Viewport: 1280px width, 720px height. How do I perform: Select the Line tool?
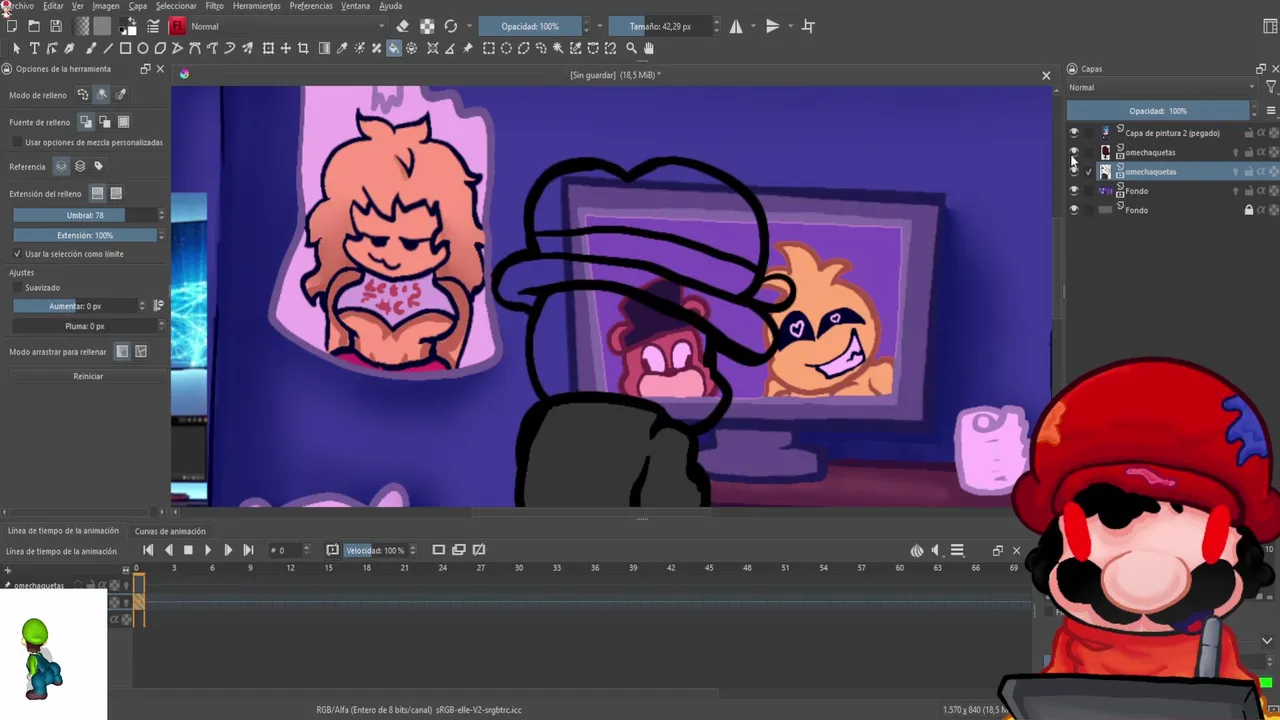tap(108, 48)
